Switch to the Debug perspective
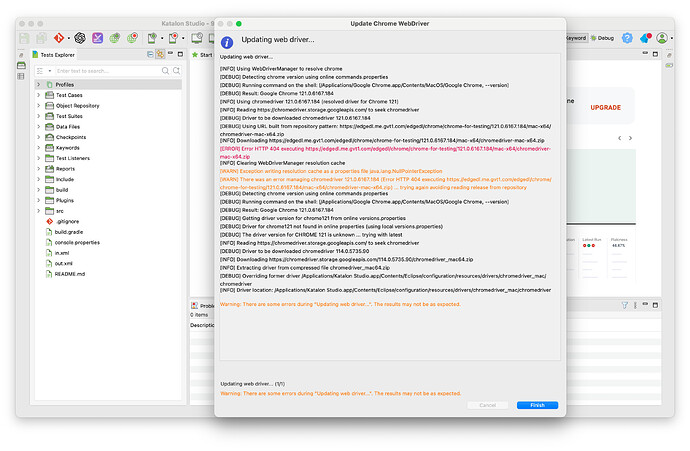The width and height of the screenshot is (690, 451). 602,38
